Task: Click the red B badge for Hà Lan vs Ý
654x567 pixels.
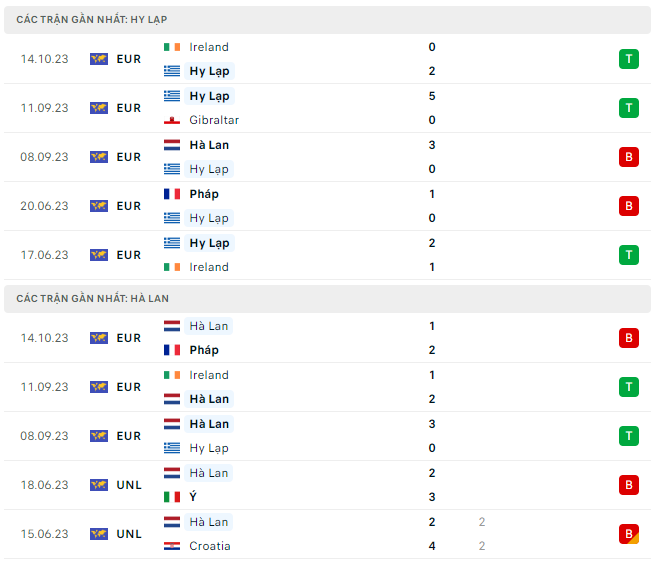Action: coord(628,485)
